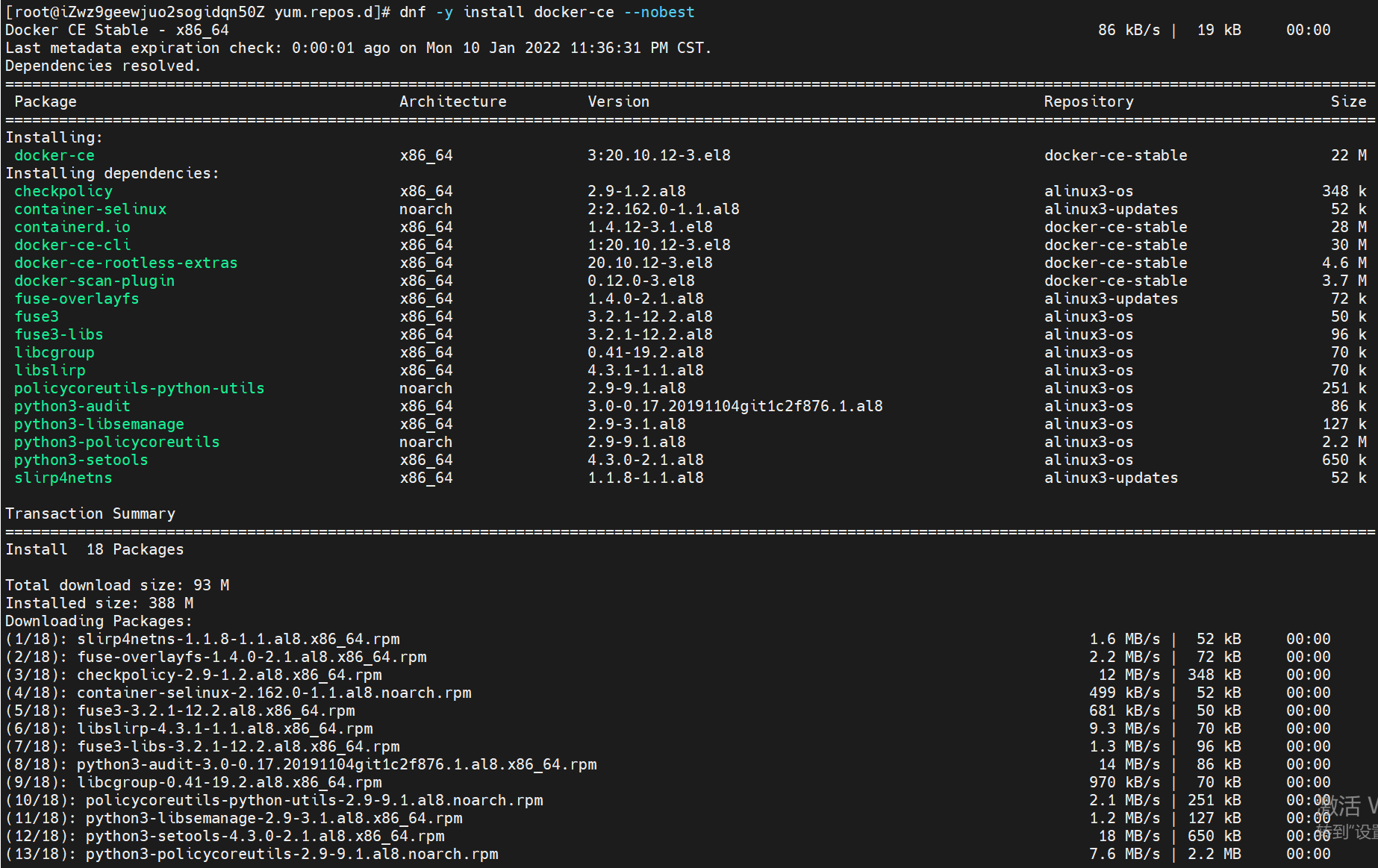Select the (8/18) python3-audit rpm line
Screen dimensions: 1378x868
(668, 764)
